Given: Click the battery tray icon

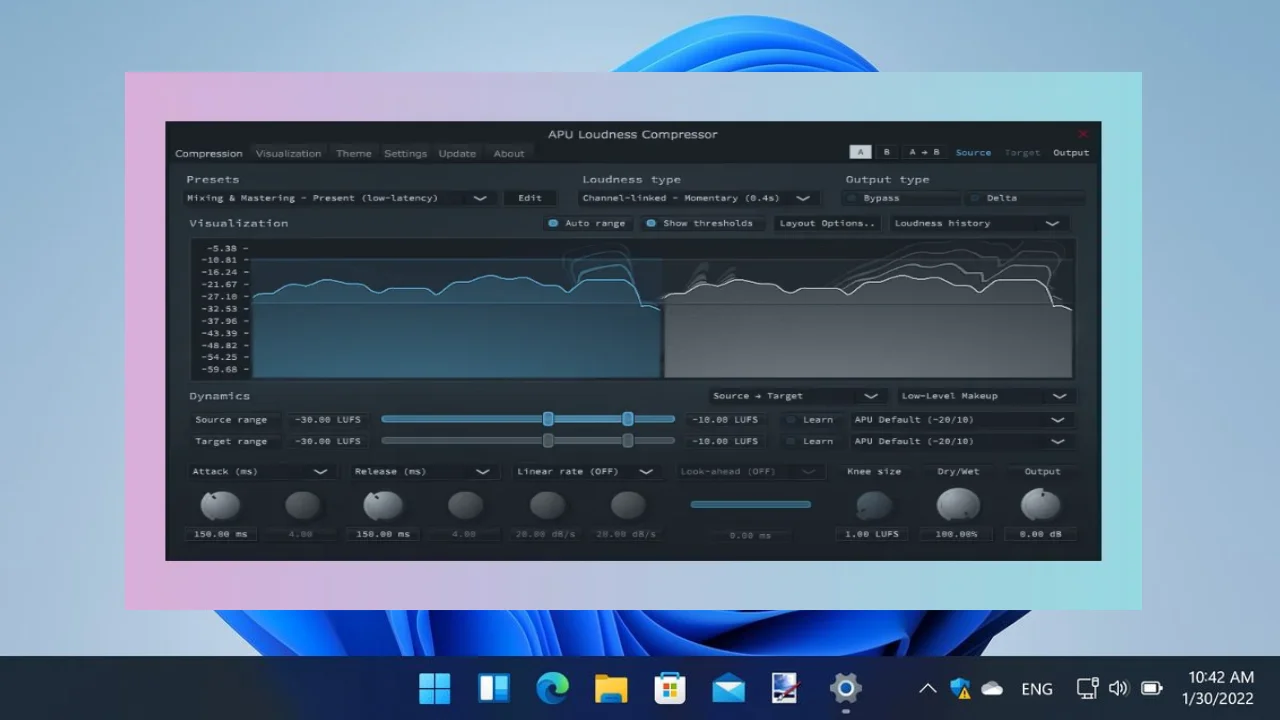Looking at the screenshot, I should pyautogui.click(x=1152, y=688).
